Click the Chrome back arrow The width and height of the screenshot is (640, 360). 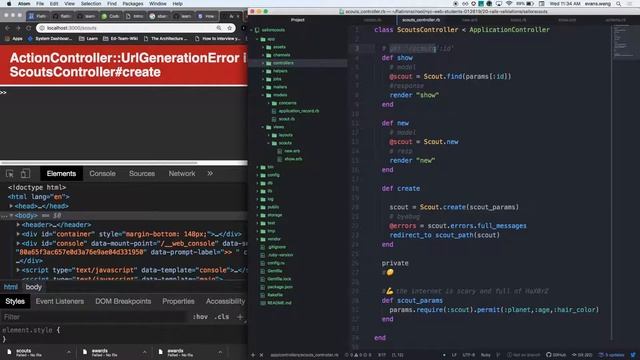8,28
